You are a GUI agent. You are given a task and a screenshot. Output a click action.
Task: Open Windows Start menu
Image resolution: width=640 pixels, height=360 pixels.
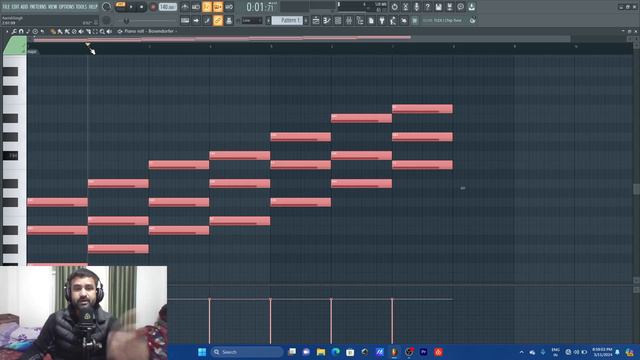tap(202, 352)
